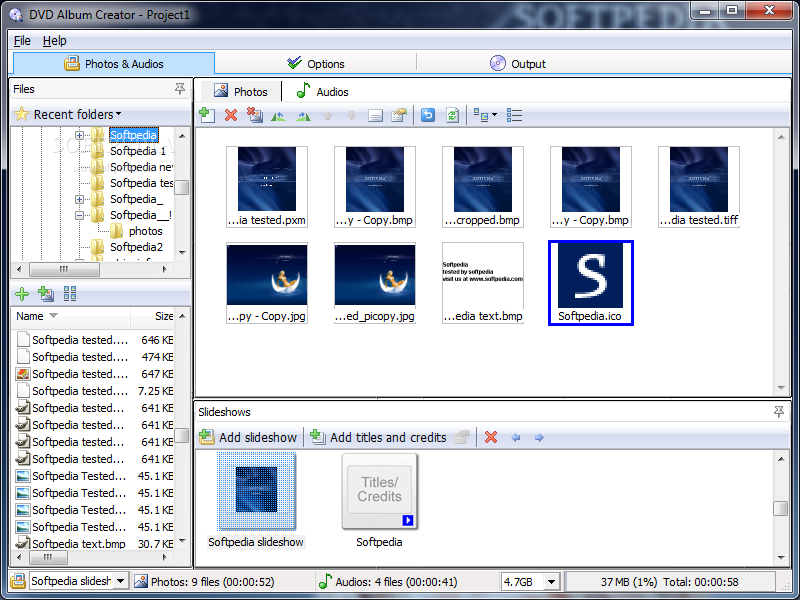
Task: Select the Softpedia text.bmp file row
Action: click(94, 544)
